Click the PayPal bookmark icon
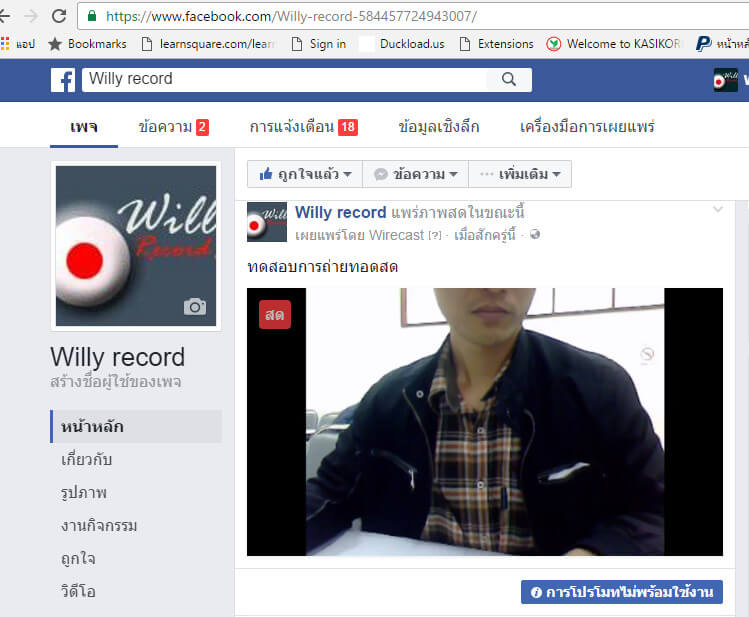This screenshot has height=617, width=749. pos(703,44)
